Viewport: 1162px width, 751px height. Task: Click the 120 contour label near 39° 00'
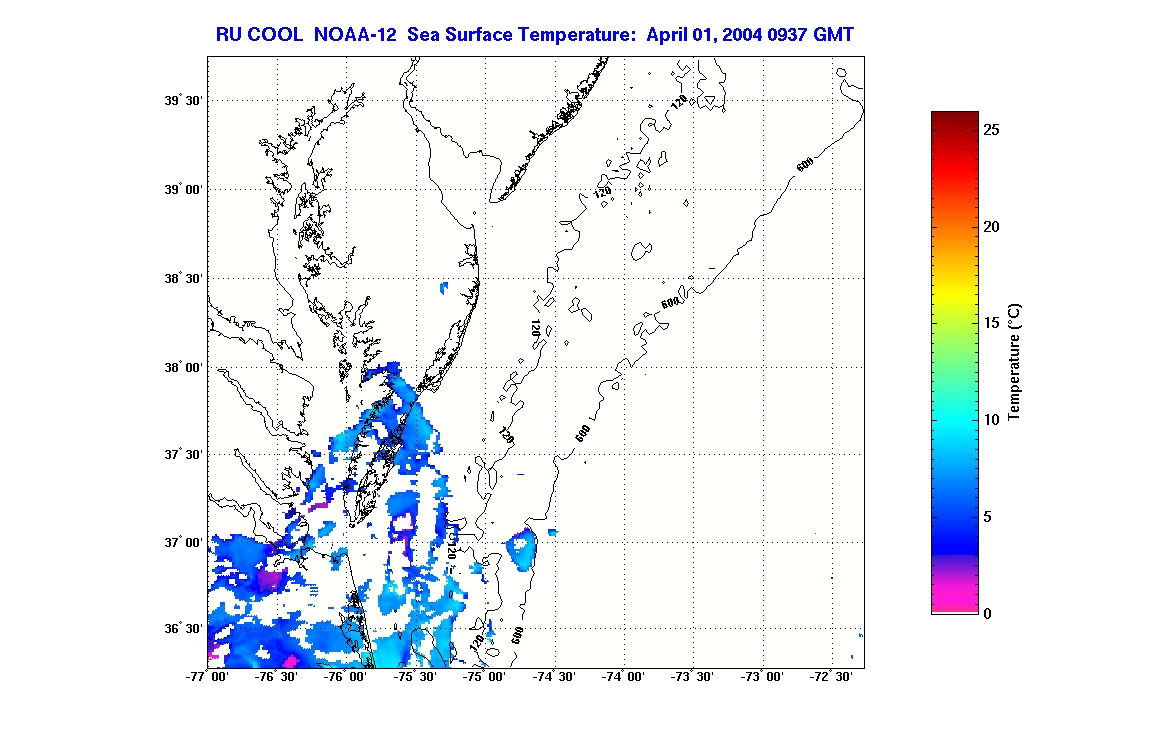[602, 192]
